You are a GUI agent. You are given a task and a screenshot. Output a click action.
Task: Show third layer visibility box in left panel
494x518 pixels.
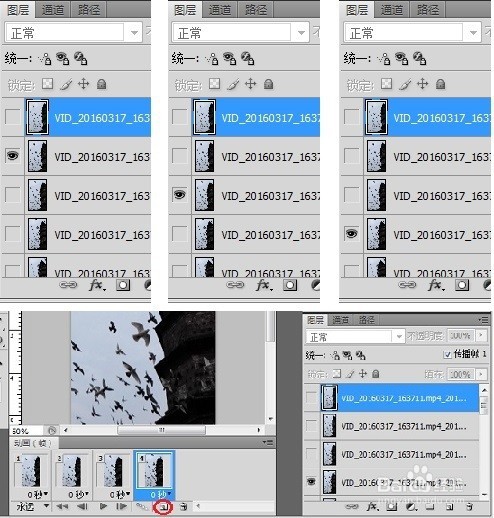coord(13,195)
